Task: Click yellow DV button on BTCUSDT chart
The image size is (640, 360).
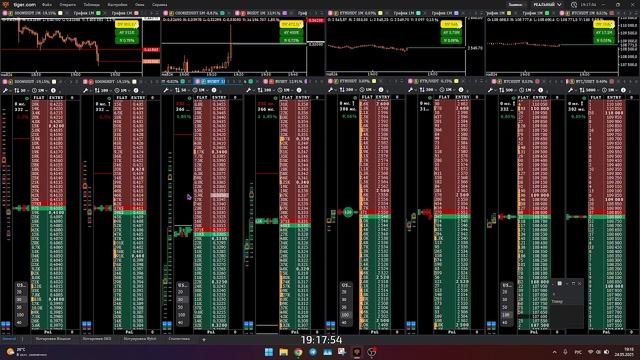Action: tap(604, 24)
